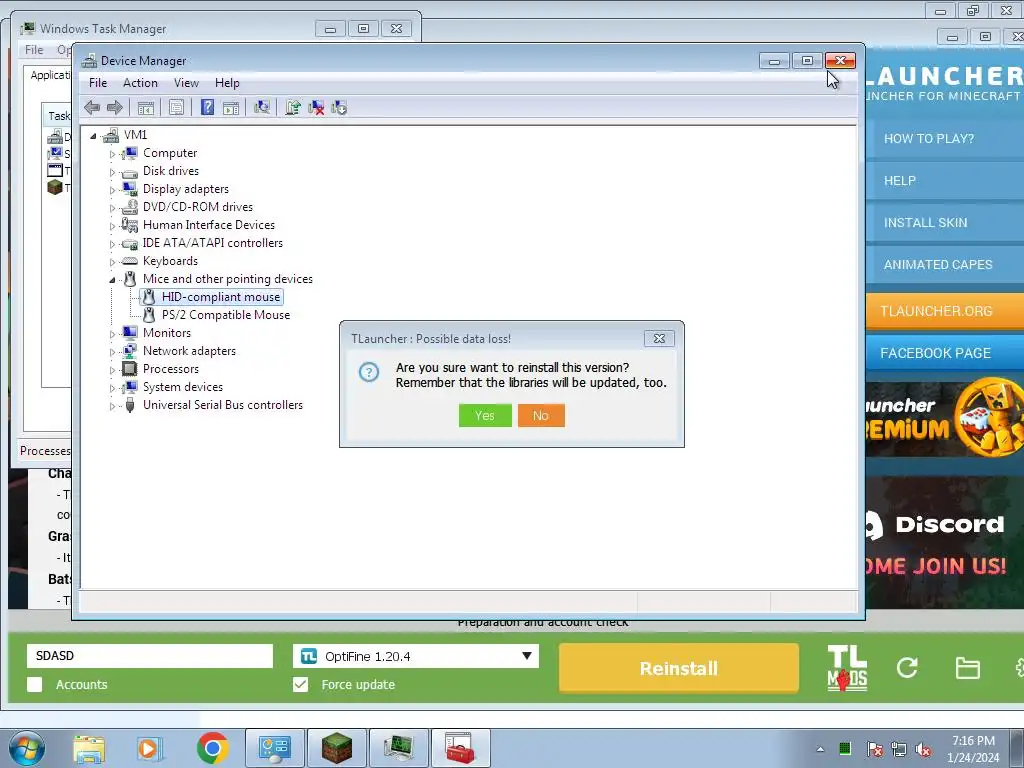Click No in the TLauncher dialog
The height and width of the screenshot is (768, 1024).
[541, 415]
